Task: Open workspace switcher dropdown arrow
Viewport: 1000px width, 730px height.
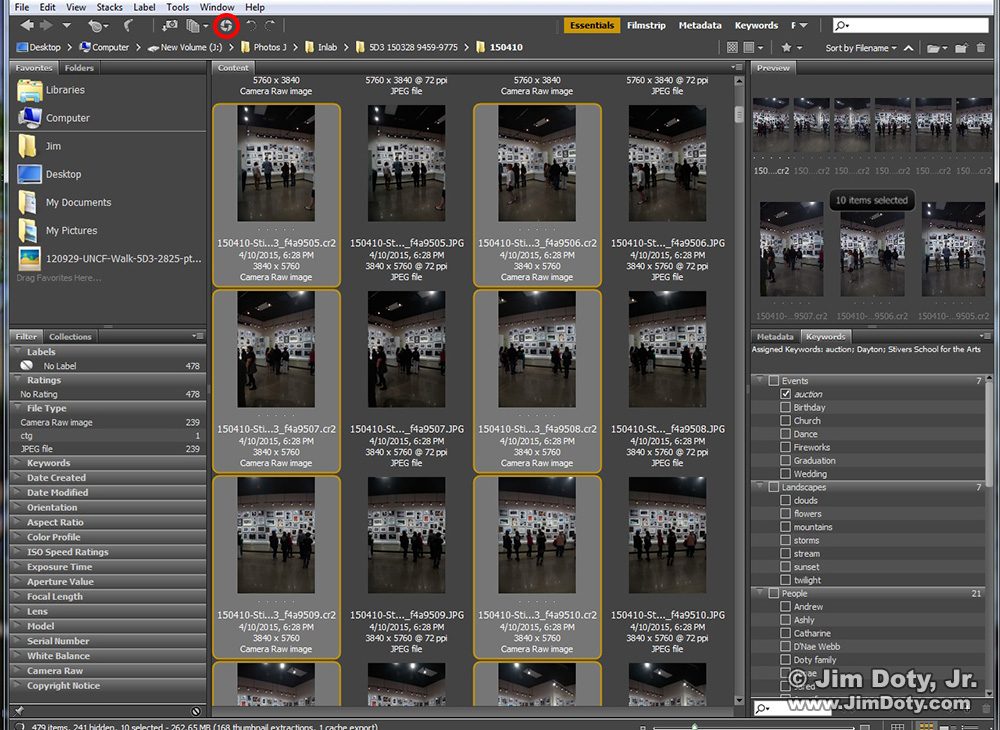Action: (x=804, y=26)
